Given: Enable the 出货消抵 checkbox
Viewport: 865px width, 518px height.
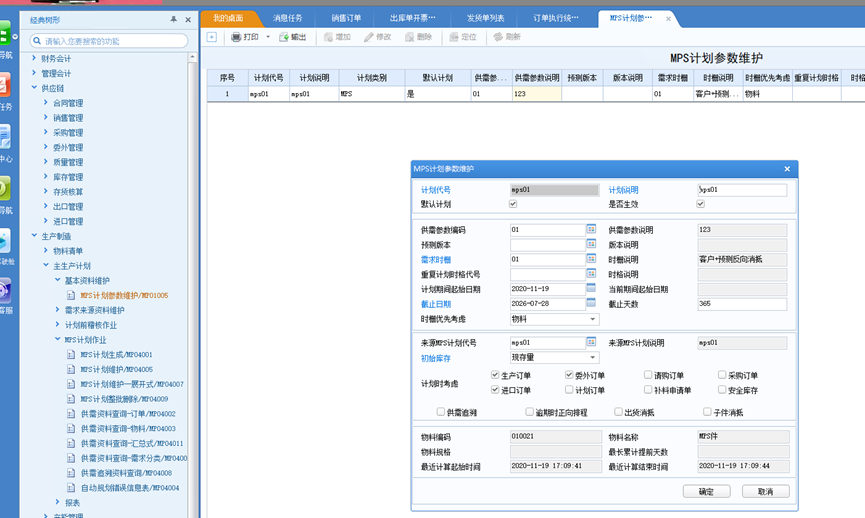Looking at the screenshot, I should coord(618,412).
